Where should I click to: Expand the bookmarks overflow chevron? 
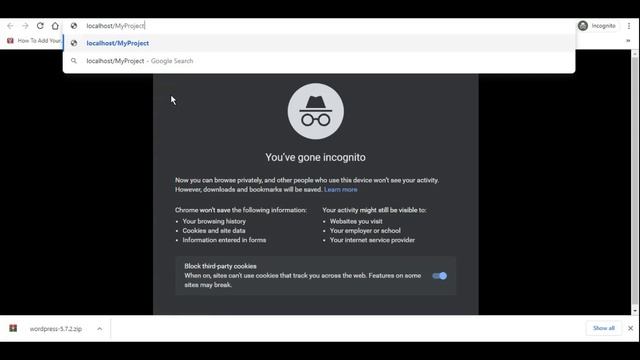628,41
